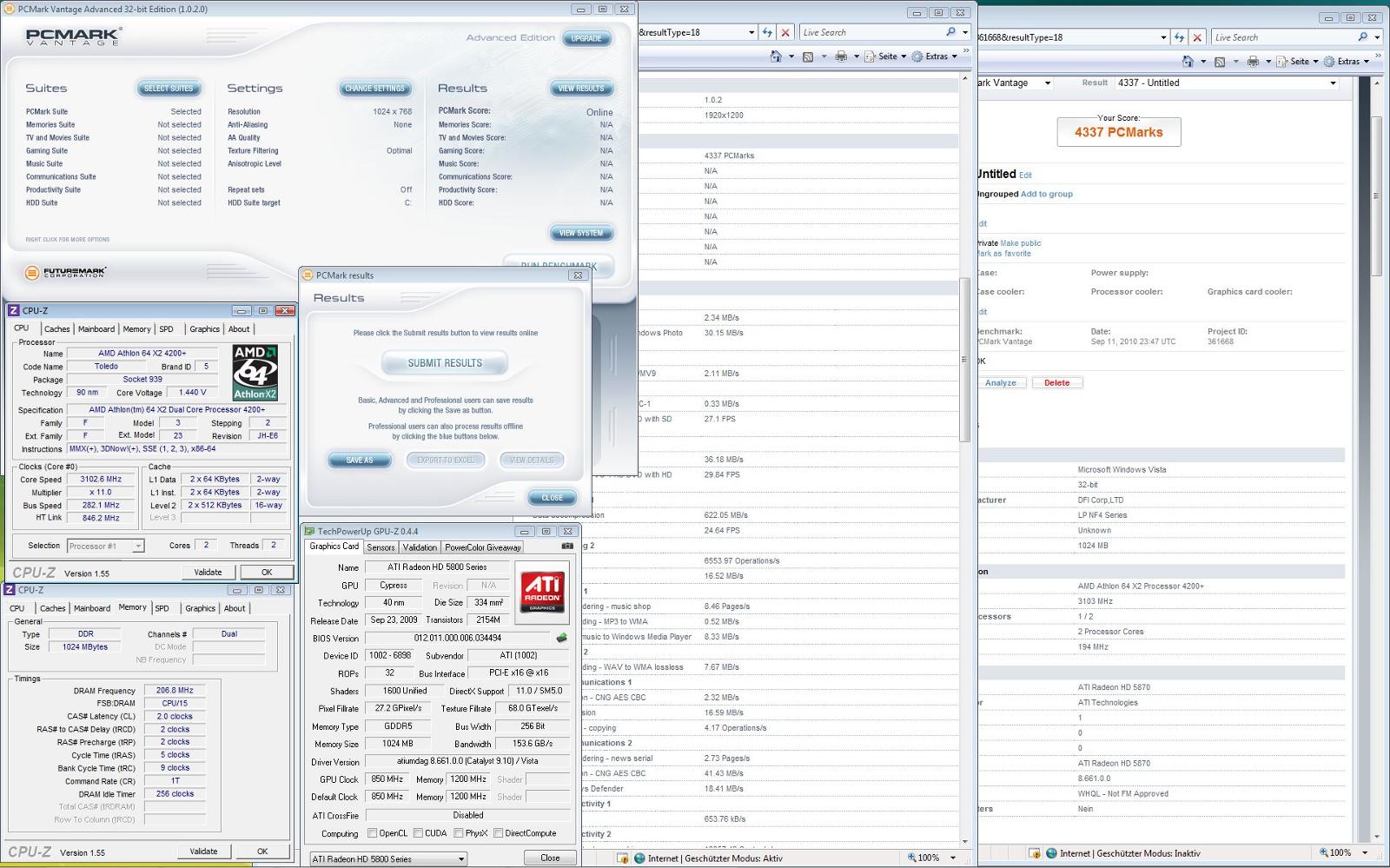This screenshot has width=1390, height=868.
Task: Click the 4337 PCMarks score text
Action: 1118,132
